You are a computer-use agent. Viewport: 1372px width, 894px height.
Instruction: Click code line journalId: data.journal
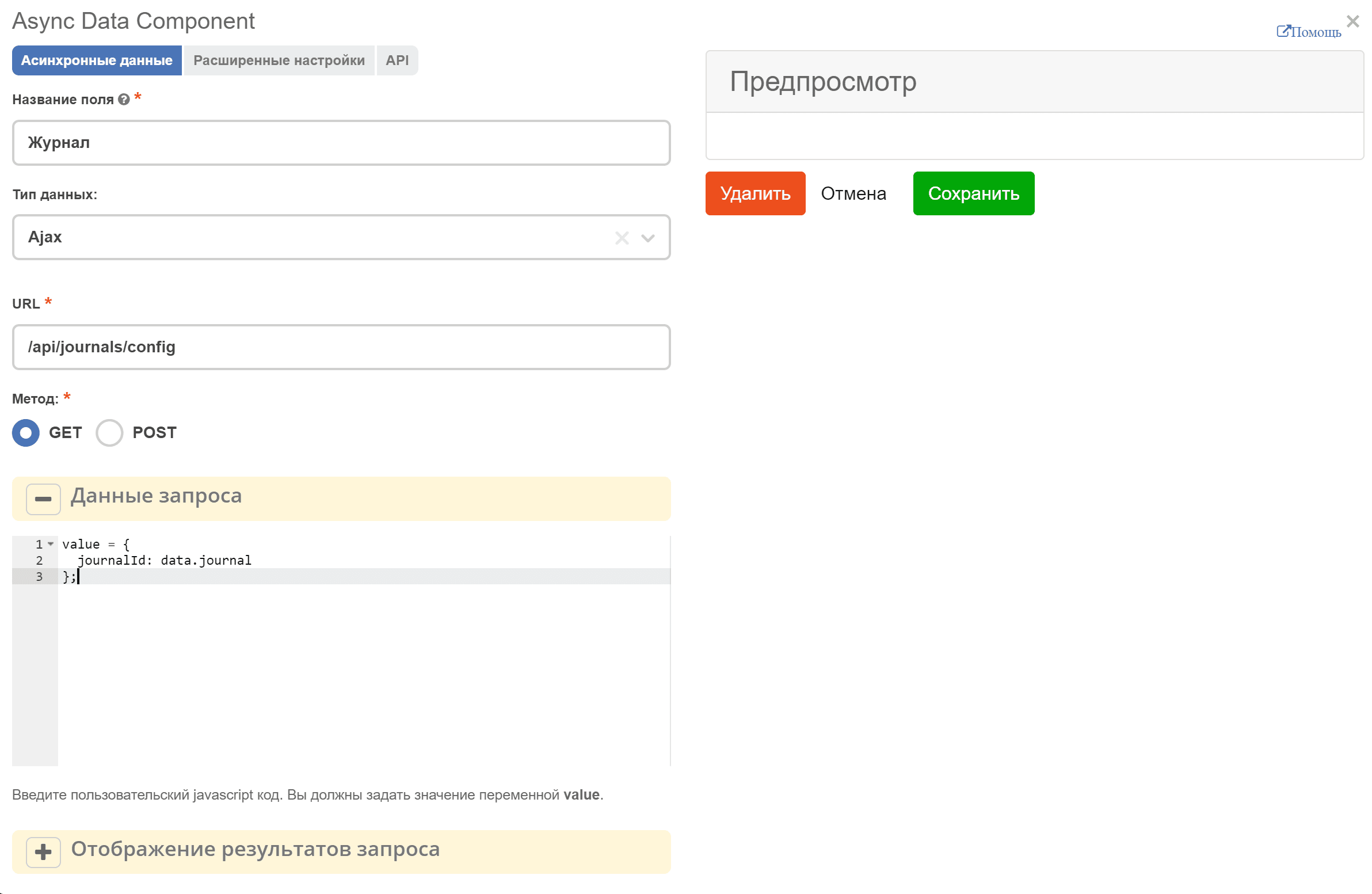(164, 560)
